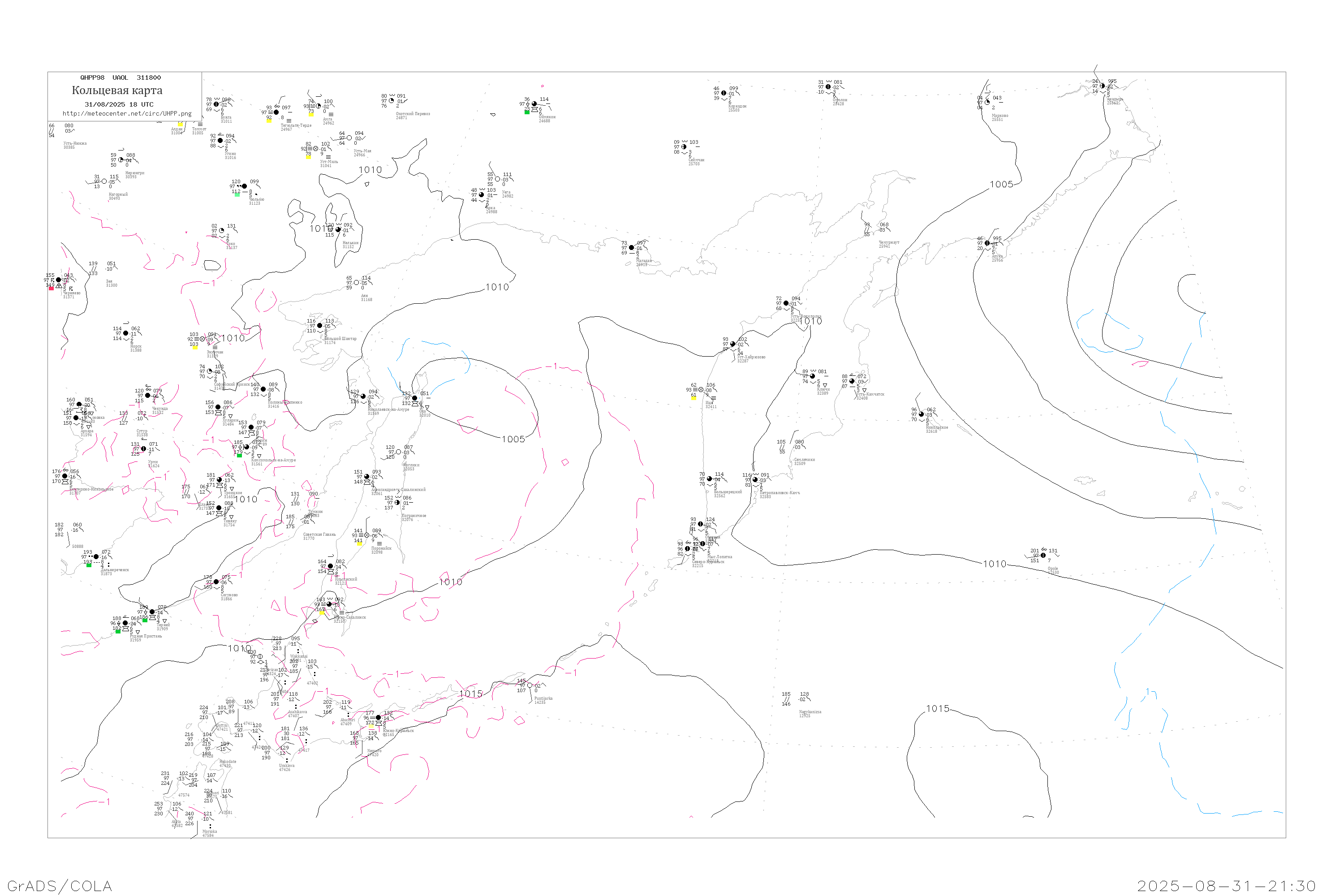Click the empty station circle at Нагорный

point(104,182)
